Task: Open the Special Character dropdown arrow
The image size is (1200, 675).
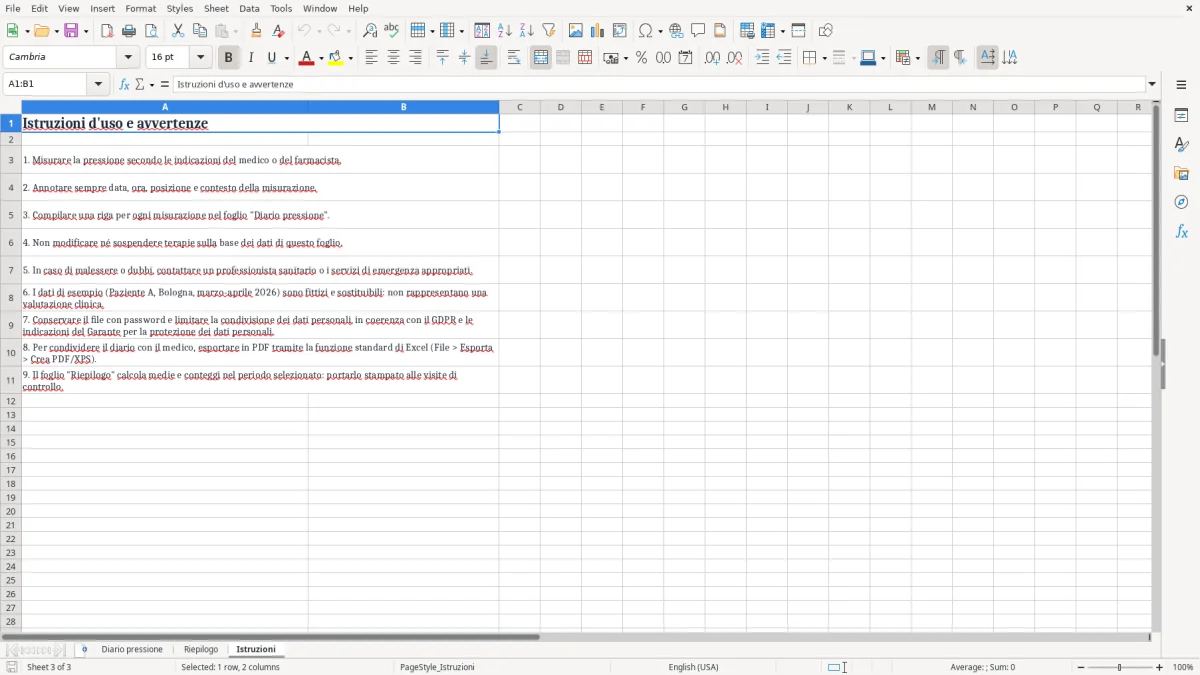Action: (660, 31)
